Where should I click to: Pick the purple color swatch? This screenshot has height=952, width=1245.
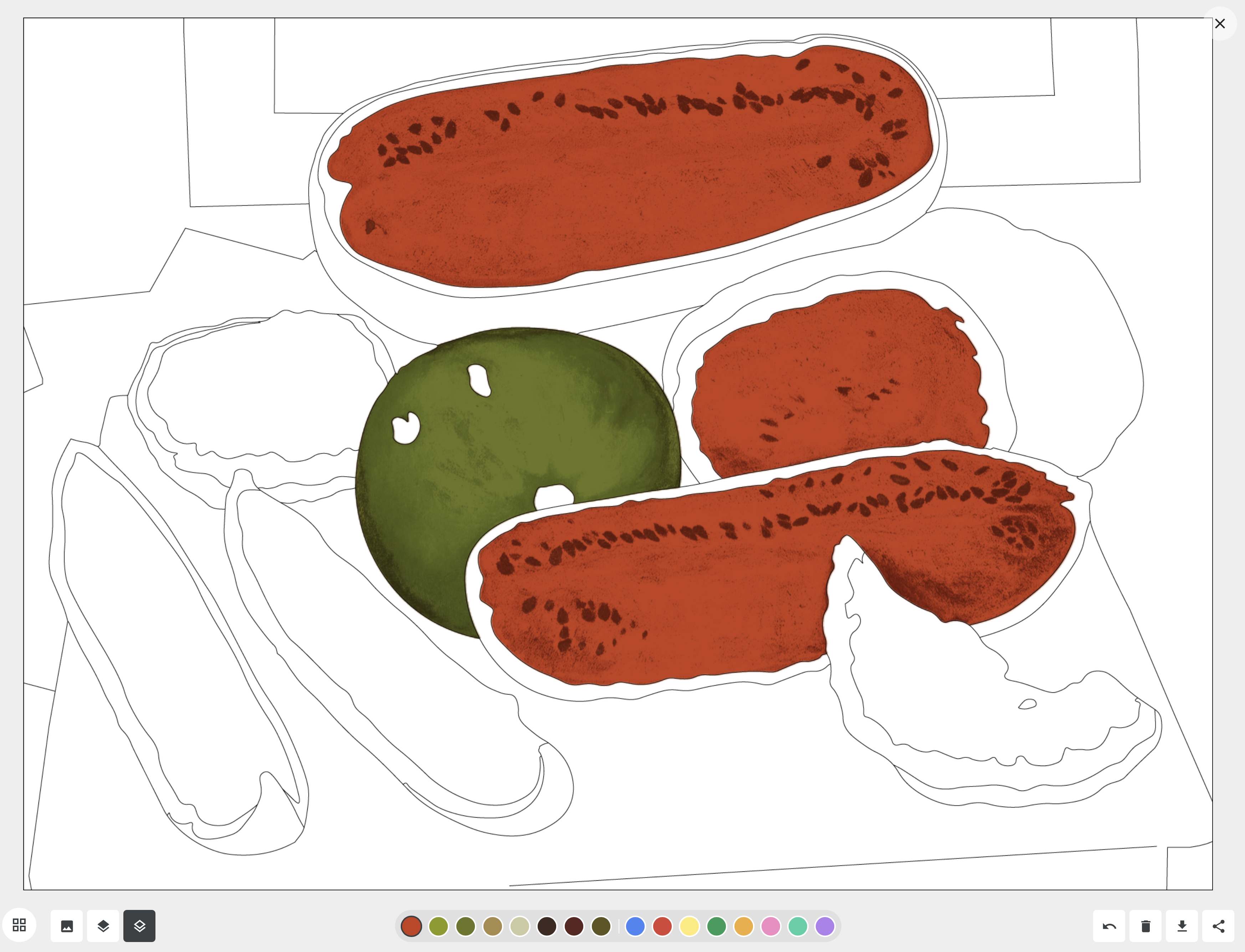click(x=825, y=926)
